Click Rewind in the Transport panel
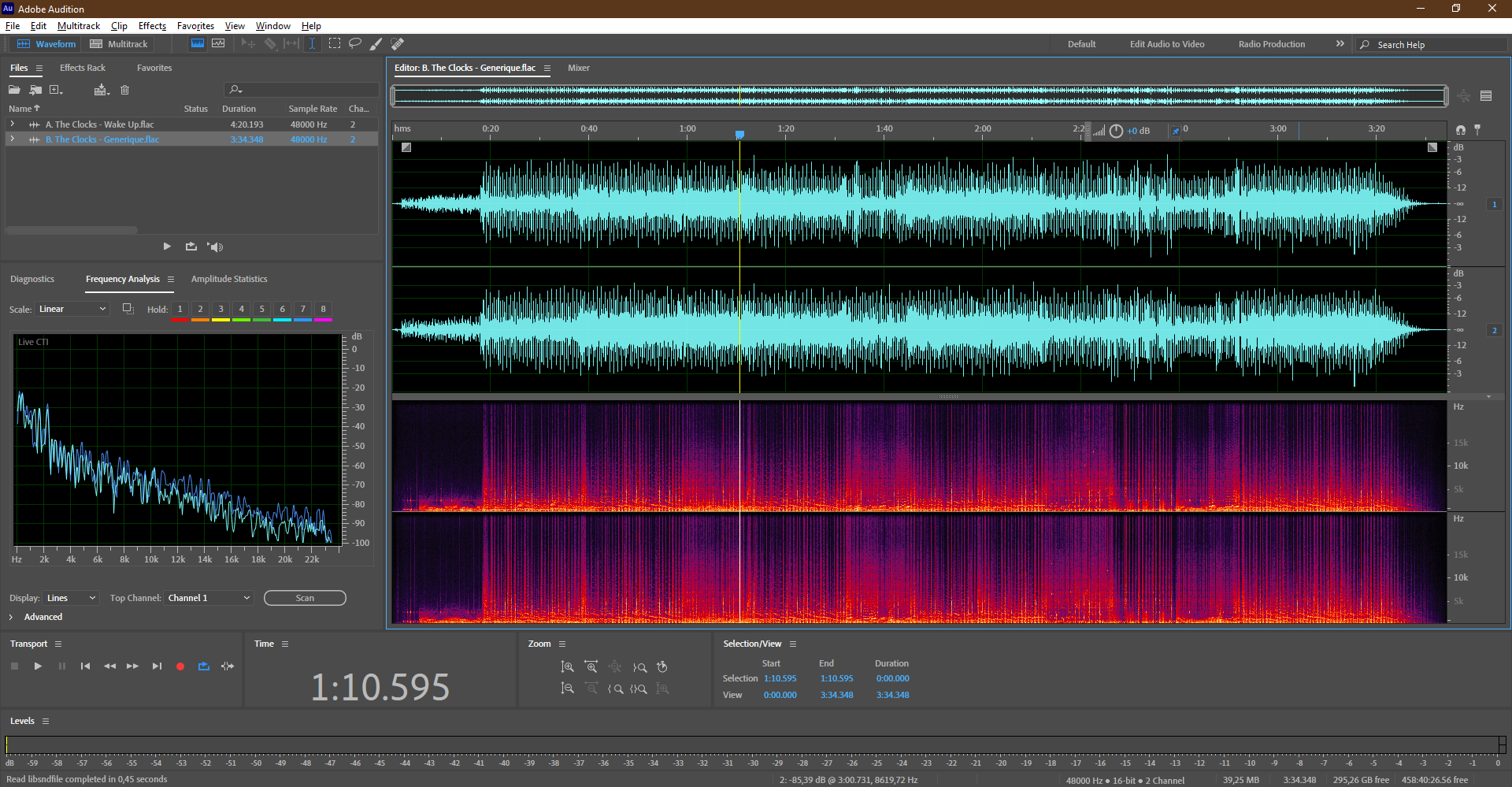 109,666
